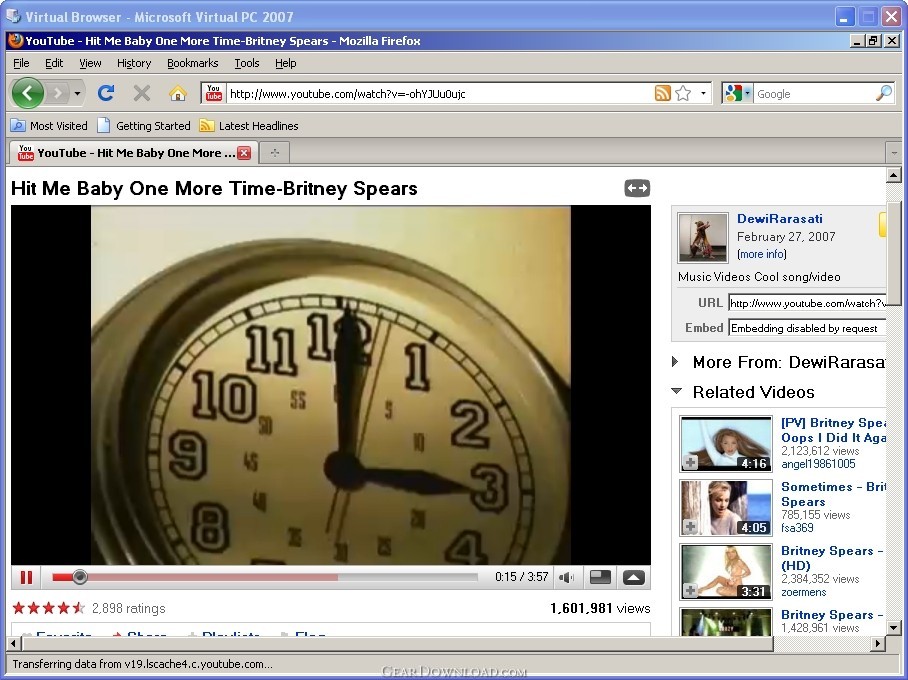Click the vertical scrollbar down arrow

point(894,627)
